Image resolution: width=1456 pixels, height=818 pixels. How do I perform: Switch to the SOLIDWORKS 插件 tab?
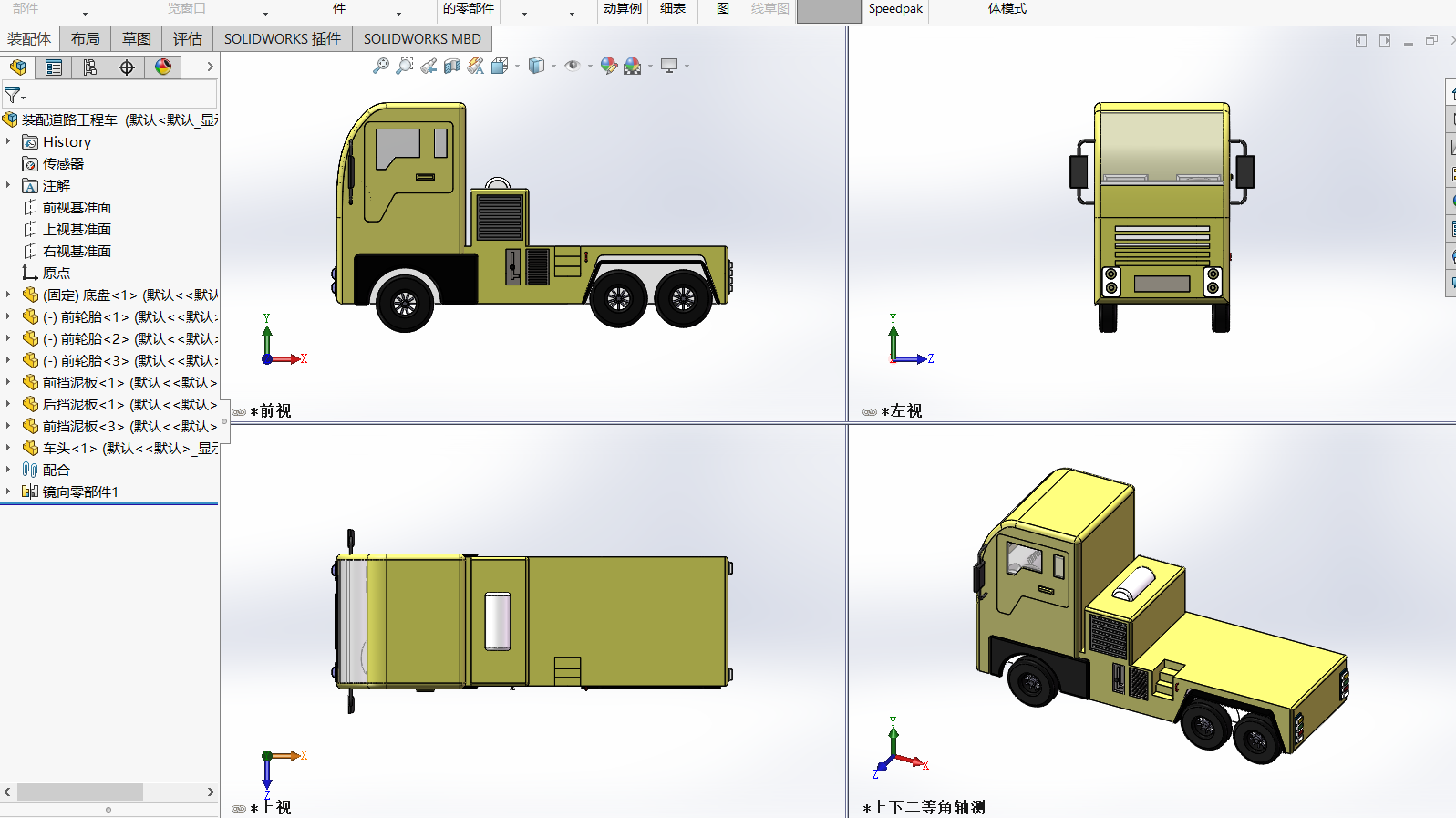click(283, 39)
